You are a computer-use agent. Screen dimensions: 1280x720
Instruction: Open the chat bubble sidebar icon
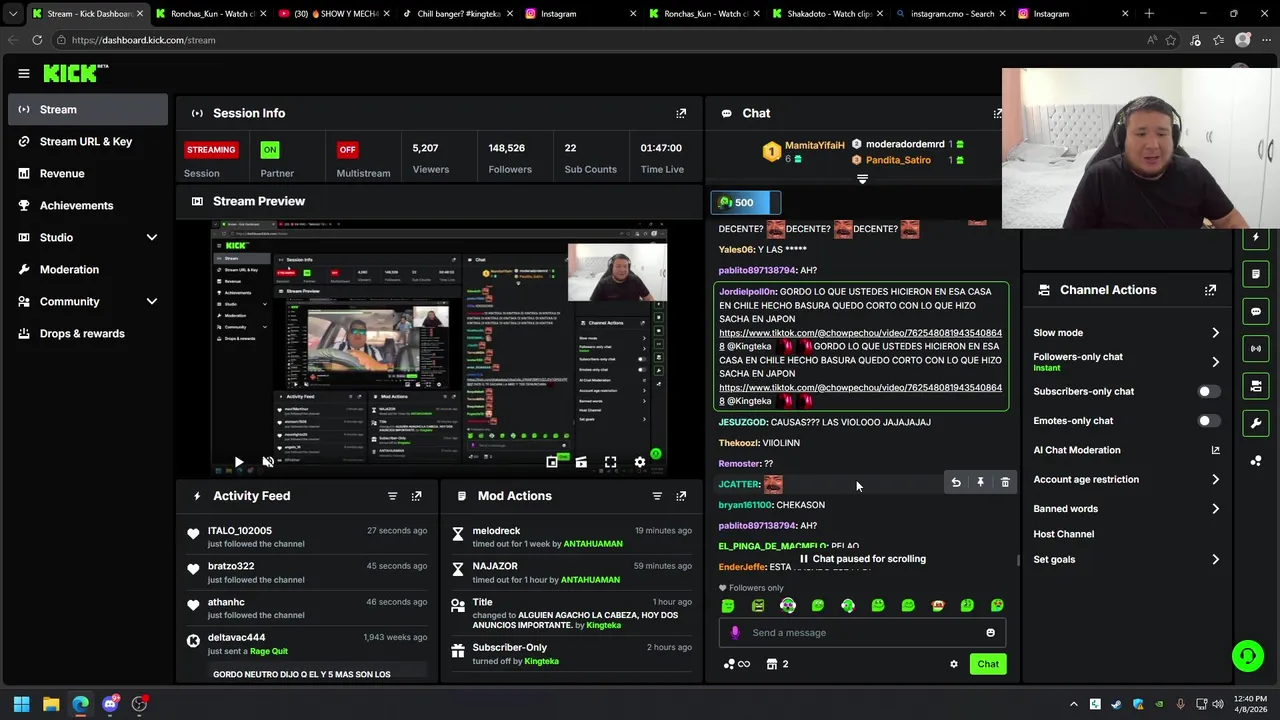(x=1256, y=311)
